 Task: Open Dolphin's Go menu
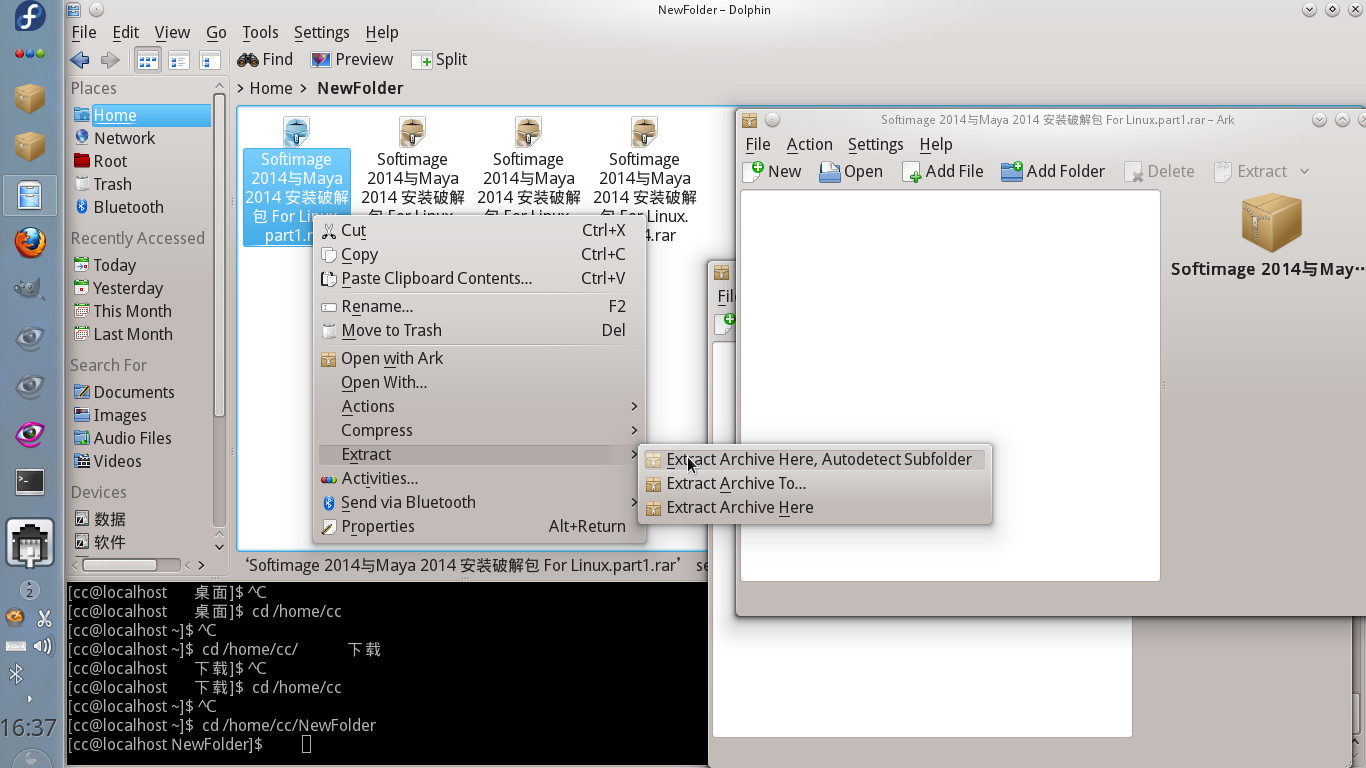pos(216,32)
